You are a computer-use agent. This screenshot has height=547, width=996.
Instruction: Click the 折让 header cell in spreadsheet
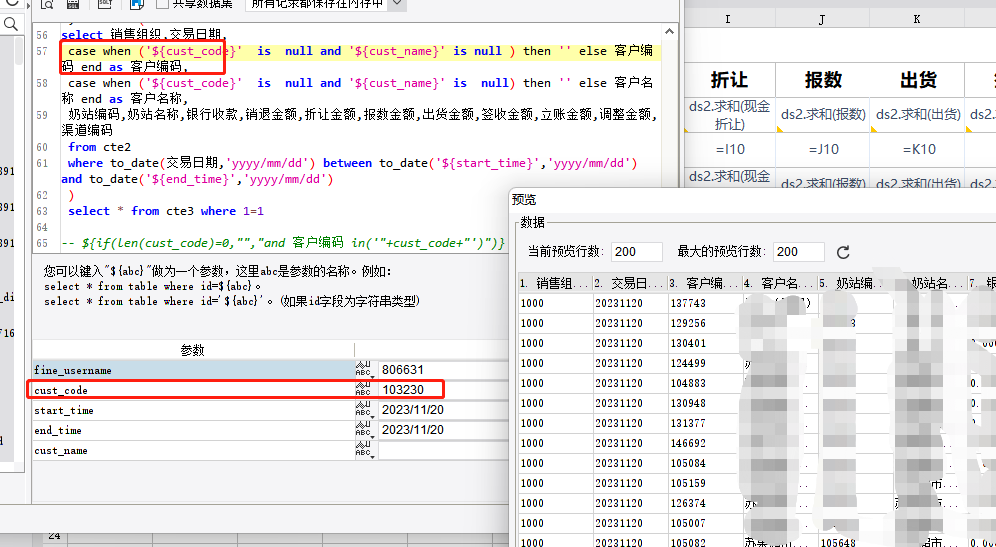(x=729, y=80)
